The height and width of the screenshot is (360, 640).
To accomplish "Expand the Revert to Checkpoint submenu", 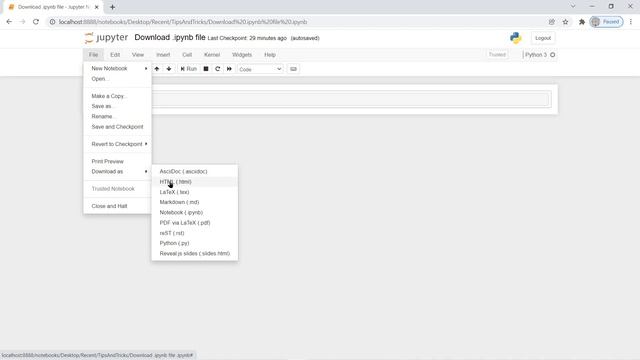I will (118, 144).
